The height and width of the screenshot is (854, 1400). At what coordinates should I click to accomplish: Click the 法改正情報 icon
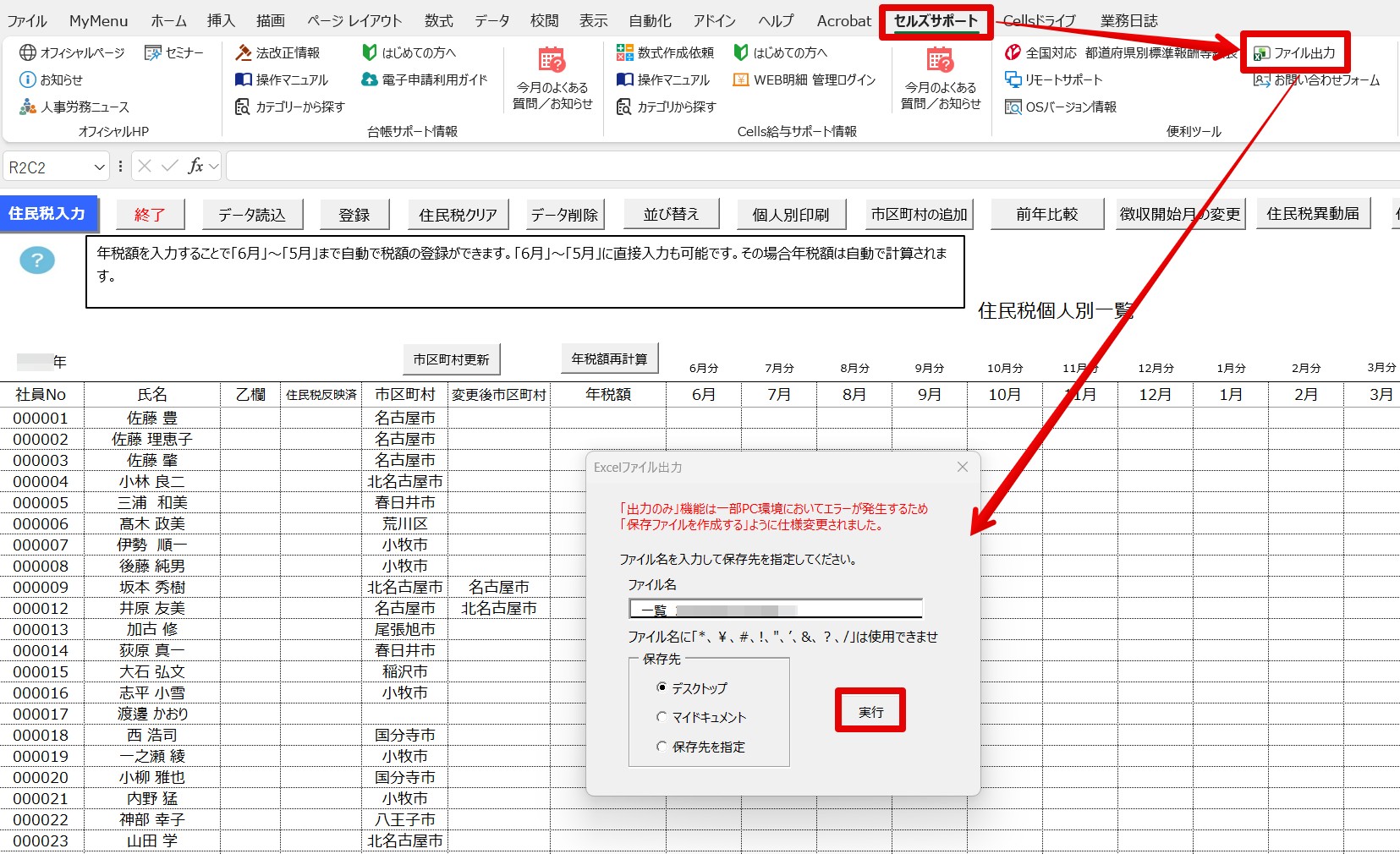click(244, 52)
